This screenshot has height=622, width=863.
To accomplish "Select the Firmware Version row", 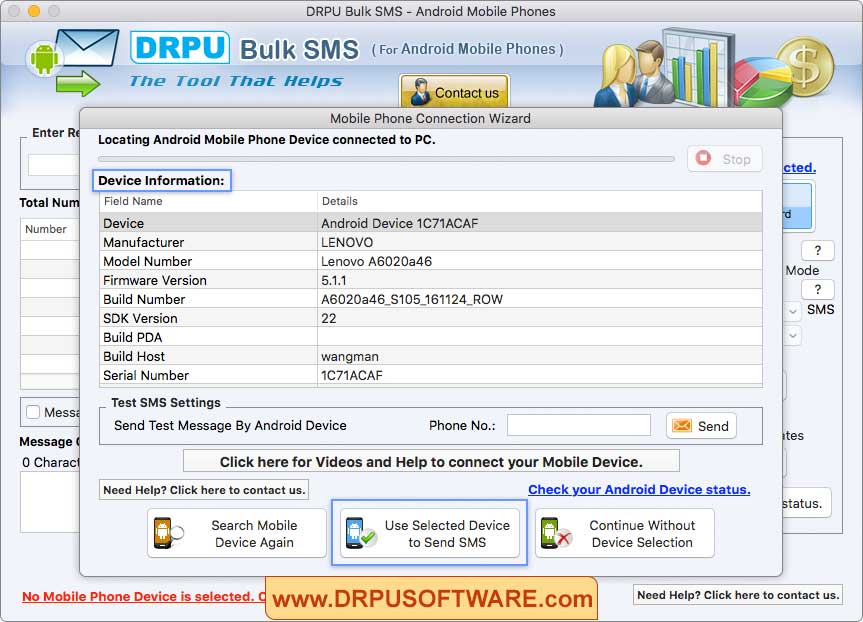I will point(431,280).
